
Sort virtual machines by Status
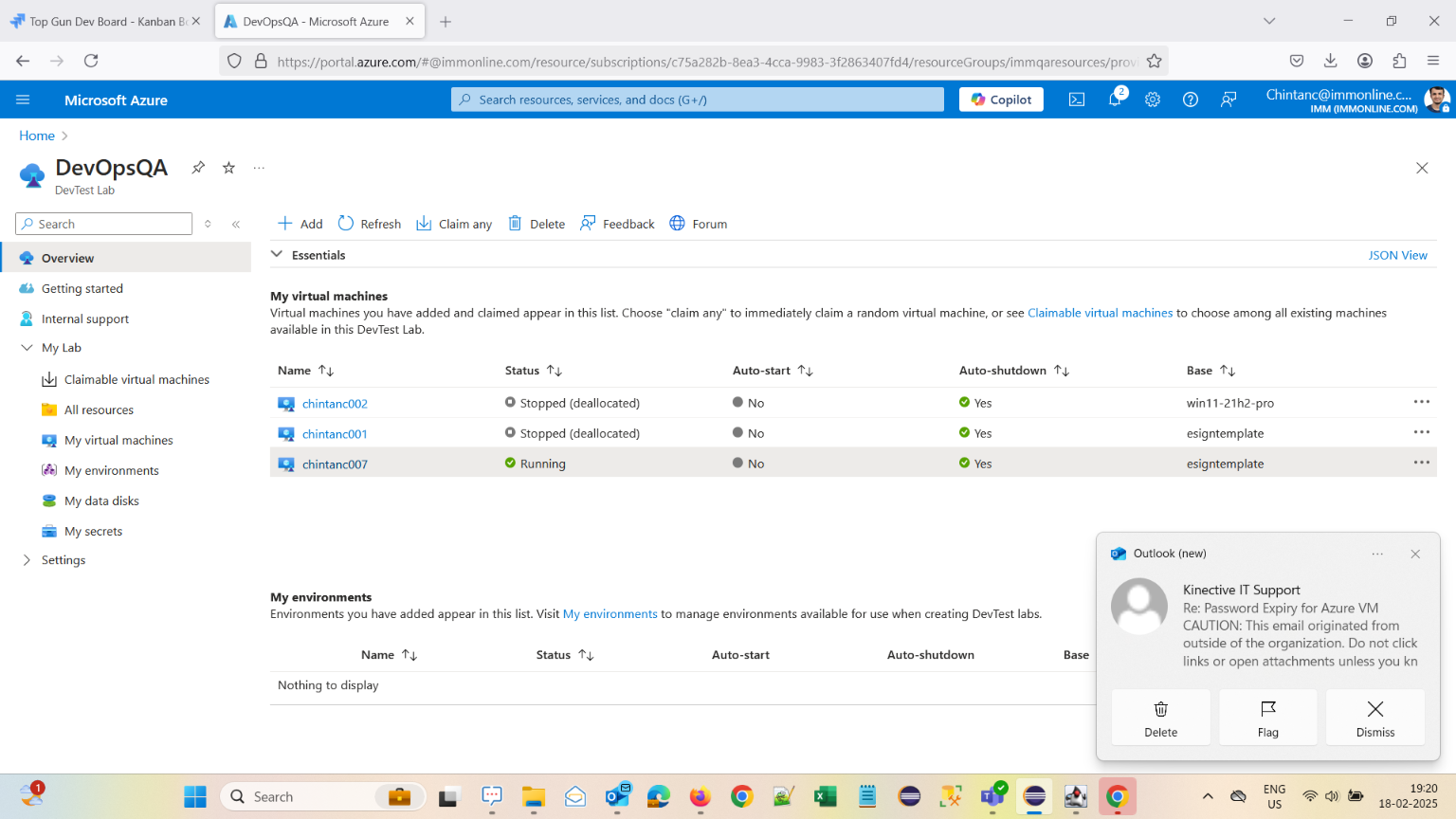pyautogui.click(x=534, y=371)
